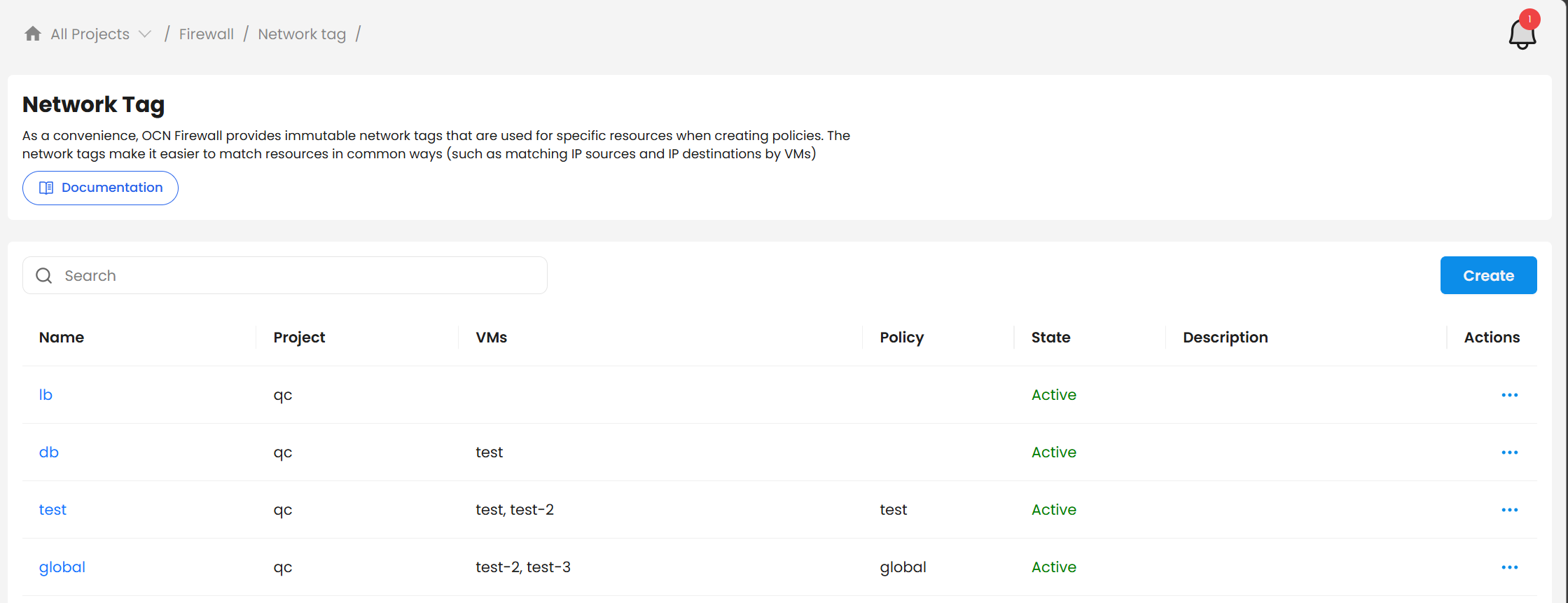Select the Network tag breadcrumb

coord(302,34)
